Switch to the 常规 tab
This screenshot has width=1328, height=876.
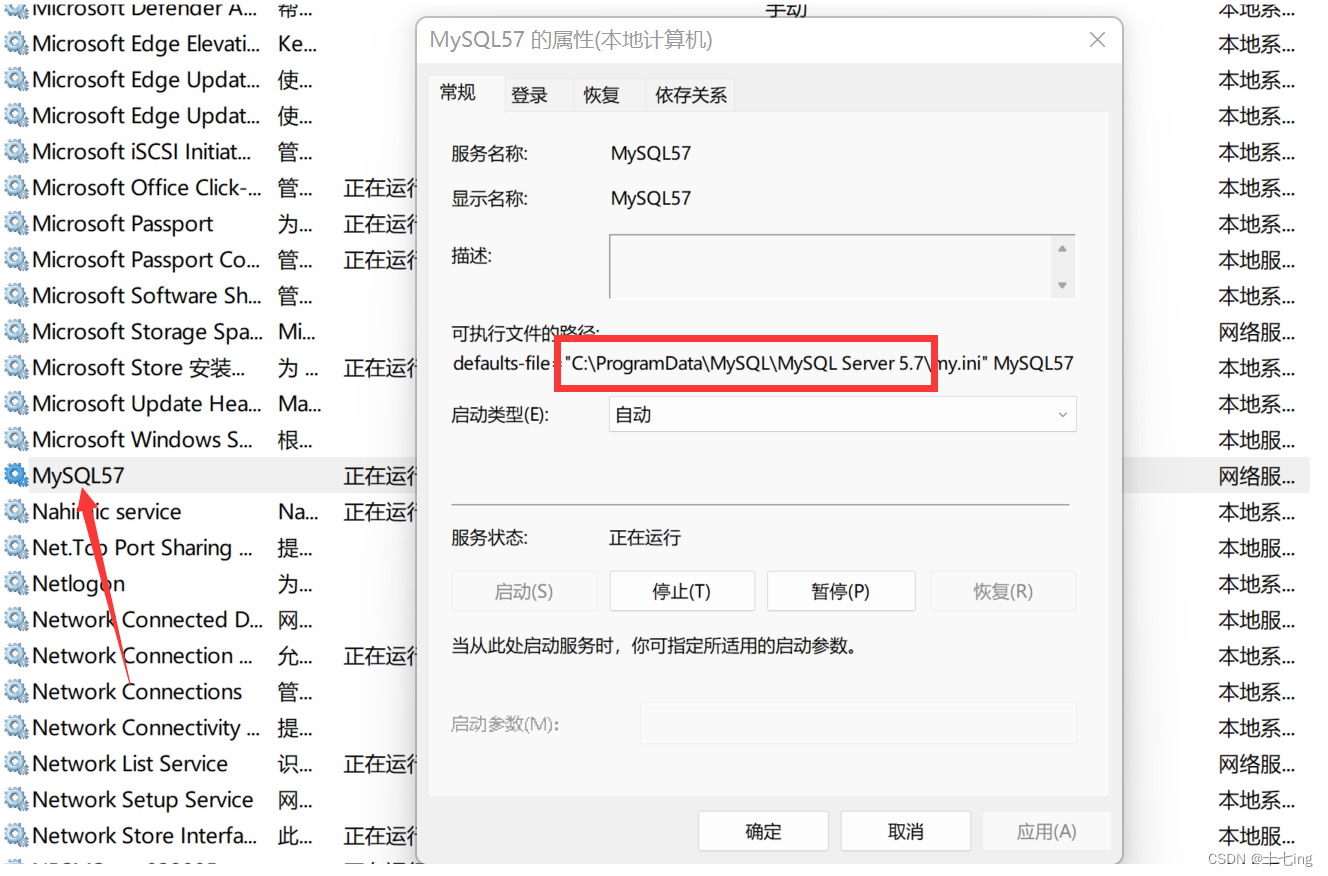(458, 93)
